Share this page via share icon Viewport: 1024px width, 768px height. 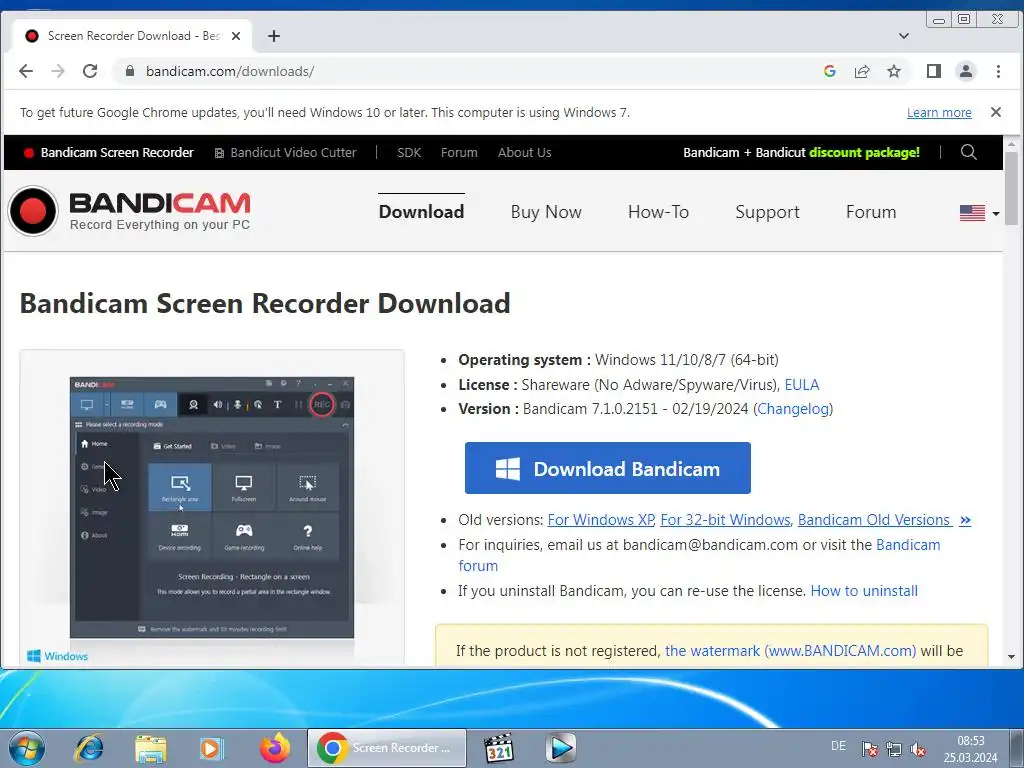point(862,71)
